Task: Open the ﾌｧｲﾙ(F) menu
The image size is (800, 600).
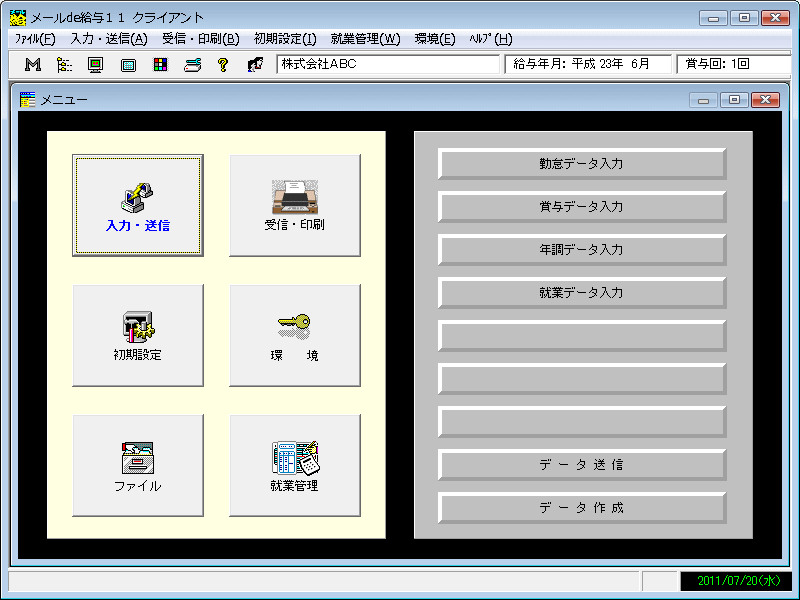Action: [x=35, y=39]
